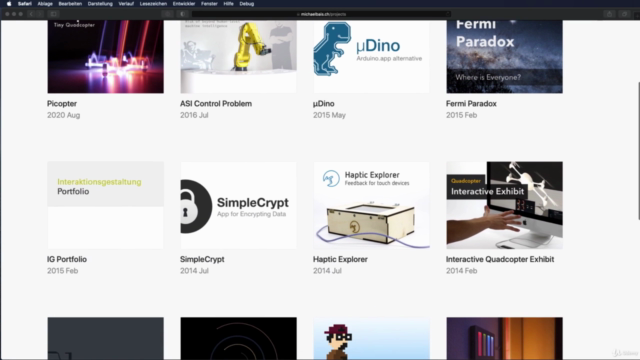
Task: Go back with Safari back arrow
Action: click(x=31, y=14)
